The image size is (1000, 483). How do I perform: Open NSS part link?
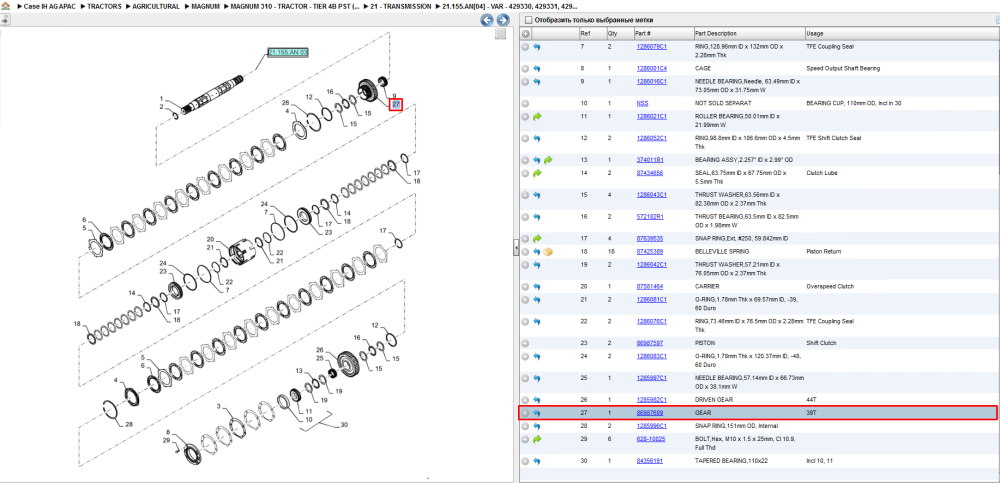(x=642, y=103)
